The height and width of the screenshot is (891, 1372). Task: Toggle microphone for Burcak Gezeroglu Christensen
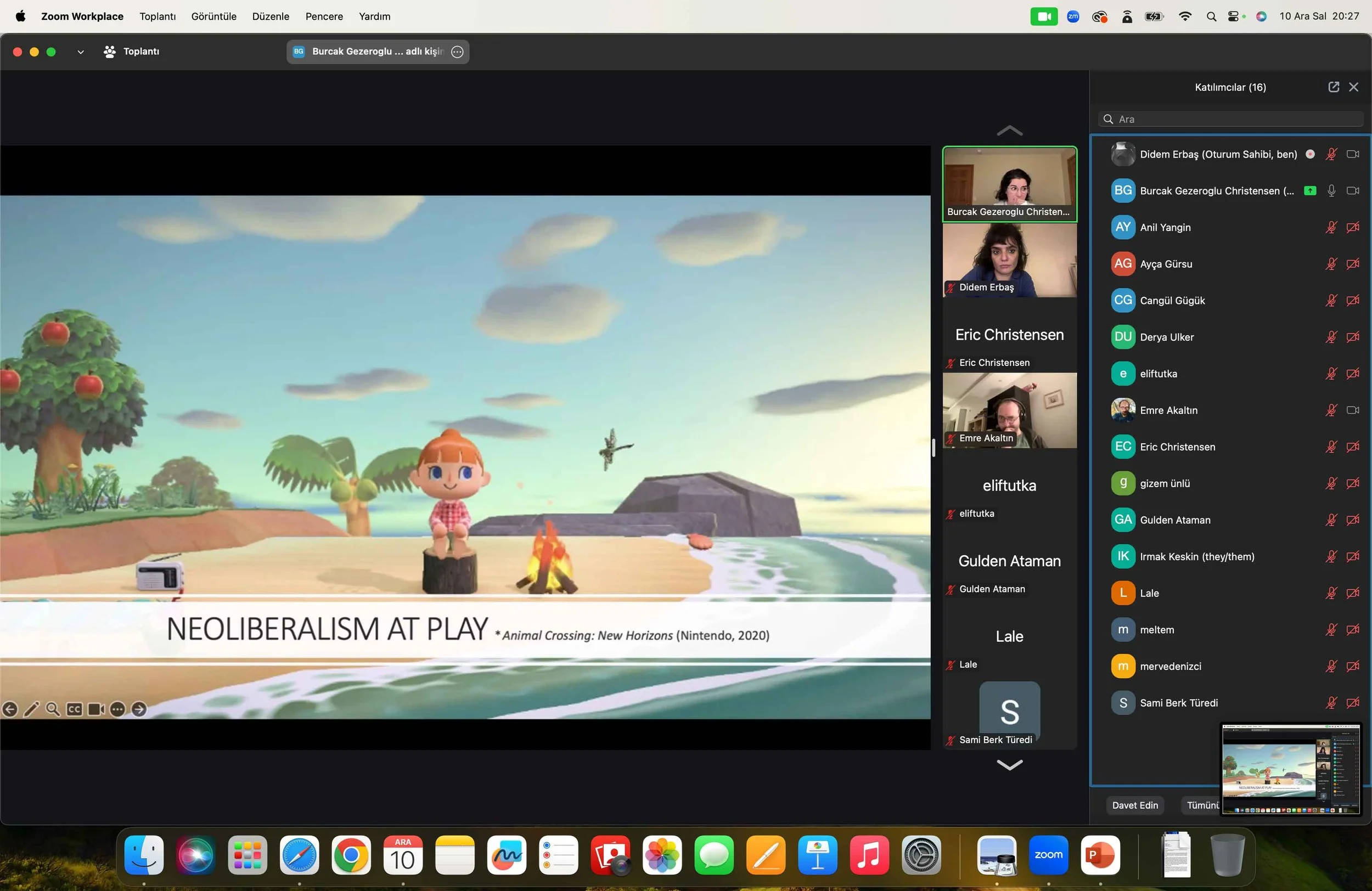point(1331,191)
